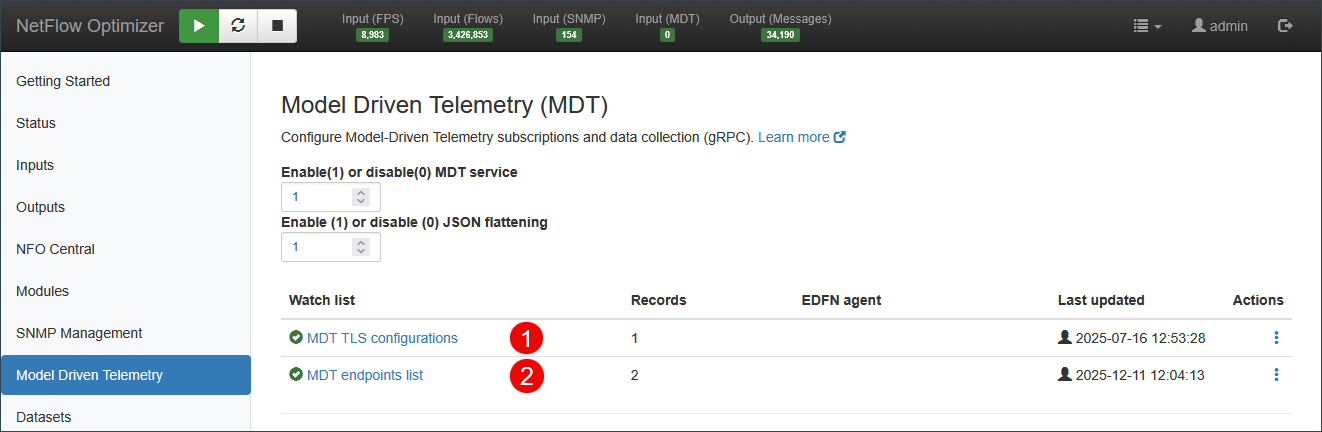Click the Input (Flows) counter badge
Screen dimensions: 1322x432
pyautogui.click(x=468, y=34)
